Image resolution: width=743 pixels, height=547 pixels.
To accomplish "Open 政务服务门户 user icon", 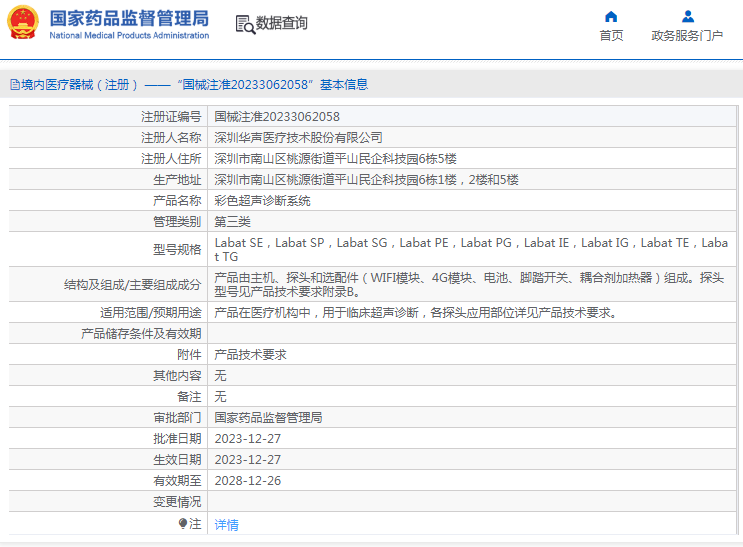I will (x=688, y=17).
